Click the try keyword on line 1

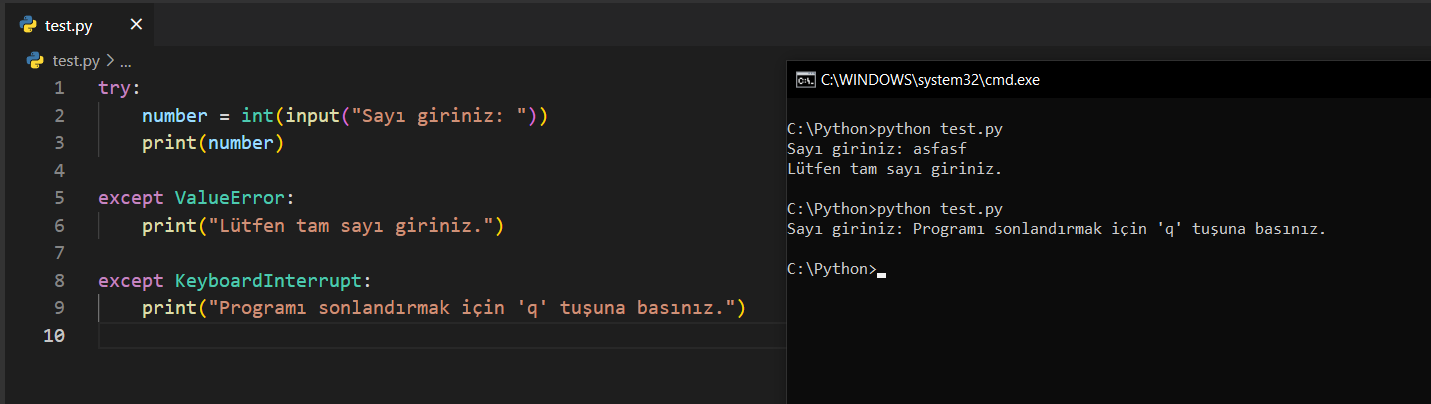[x=115, y=88]
